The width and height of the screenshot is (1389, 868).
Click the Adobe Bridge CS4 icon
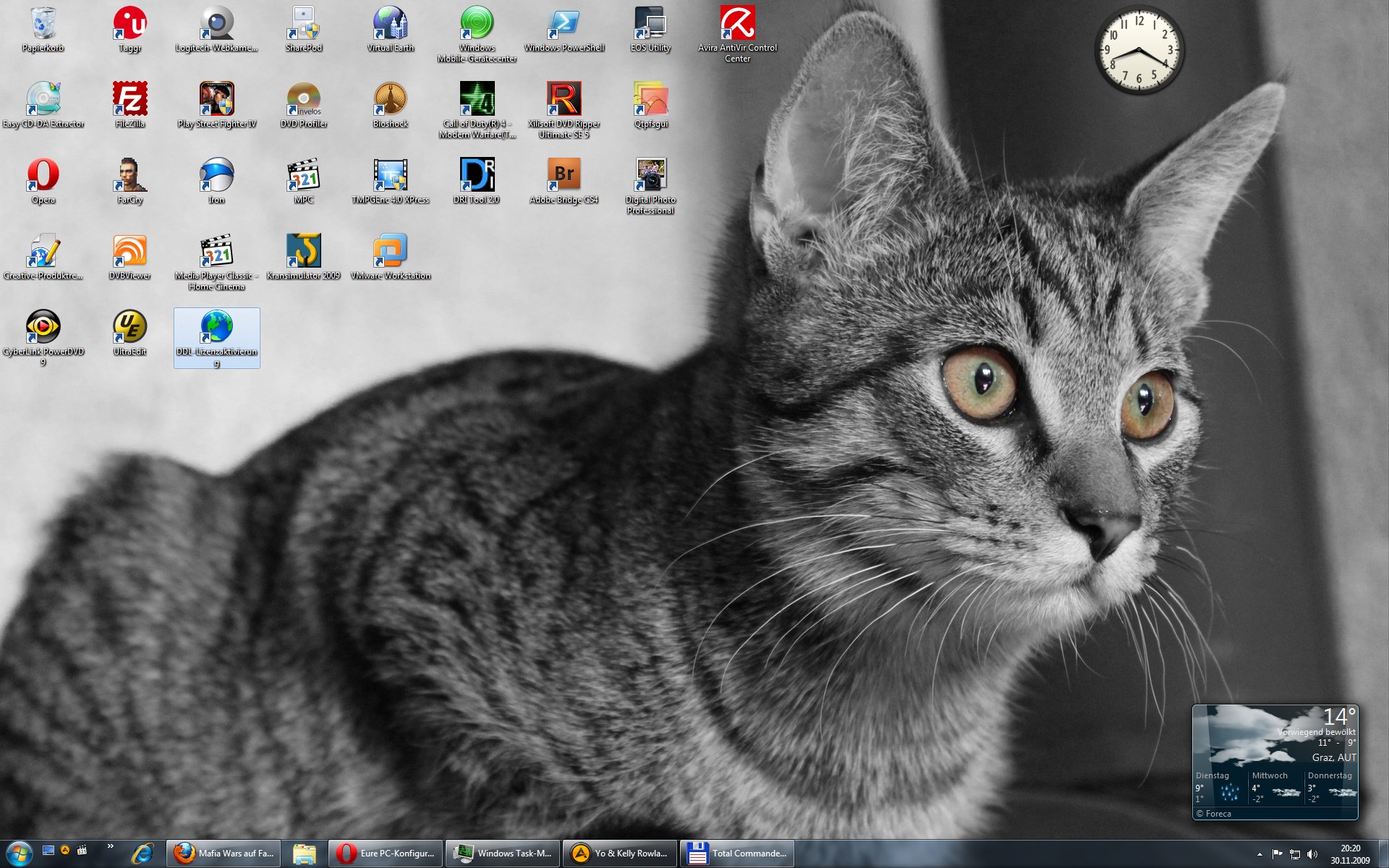pyautogui.click(x=564, y=176)
